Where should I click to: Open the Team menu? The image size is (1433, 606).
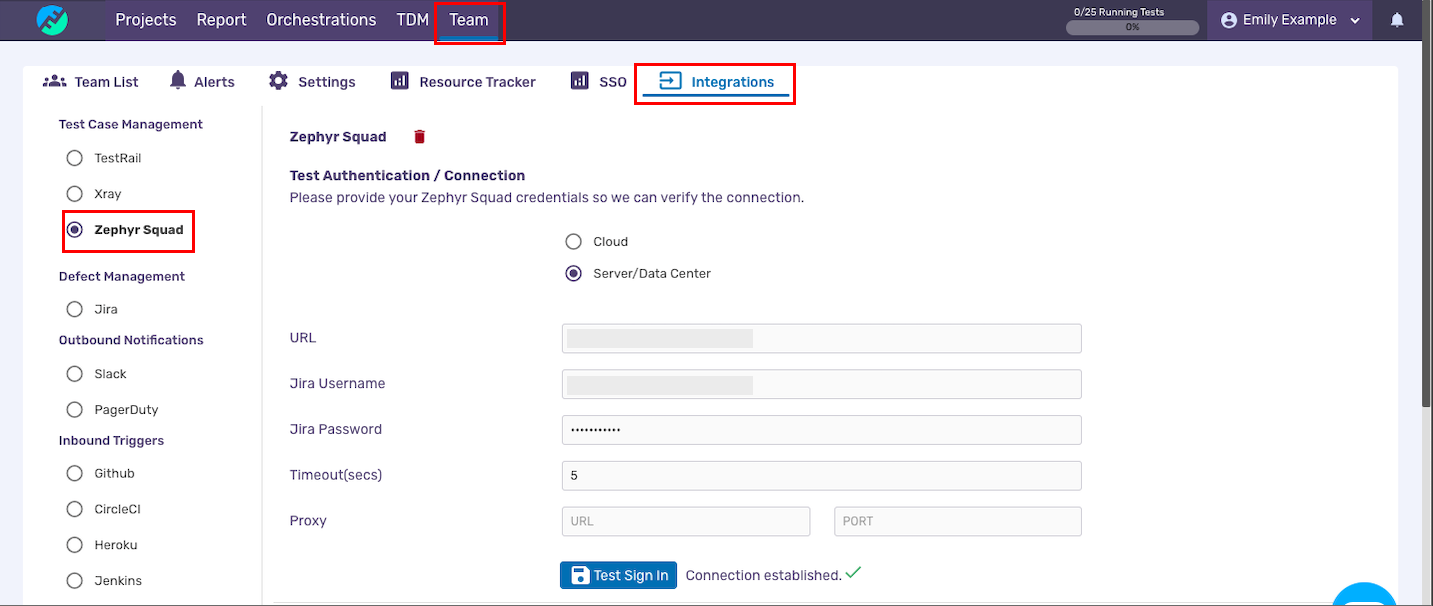pos(469,20)
